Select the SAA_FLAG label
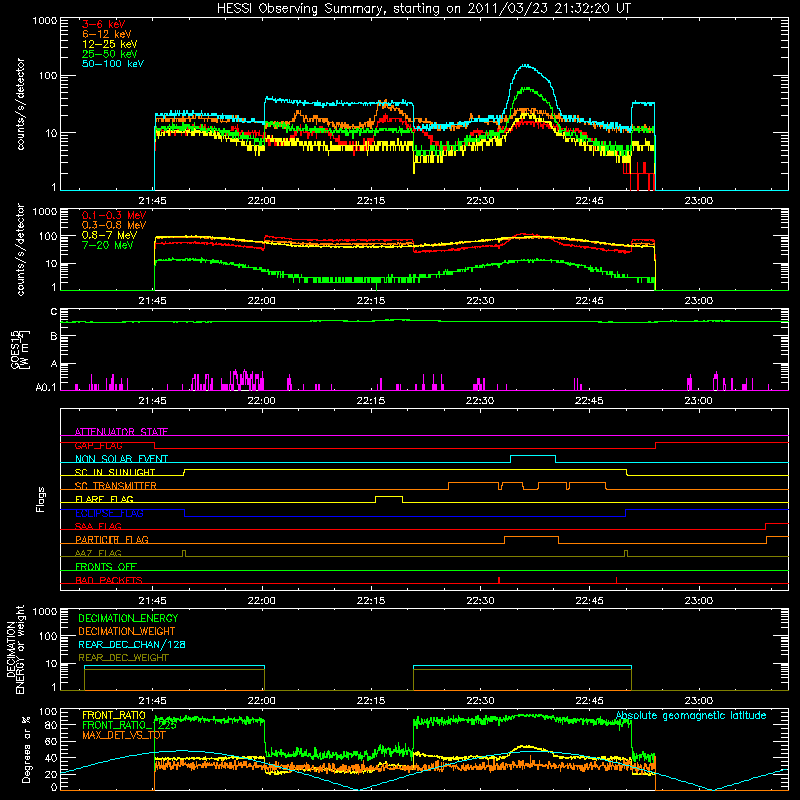 coord(98,526)
